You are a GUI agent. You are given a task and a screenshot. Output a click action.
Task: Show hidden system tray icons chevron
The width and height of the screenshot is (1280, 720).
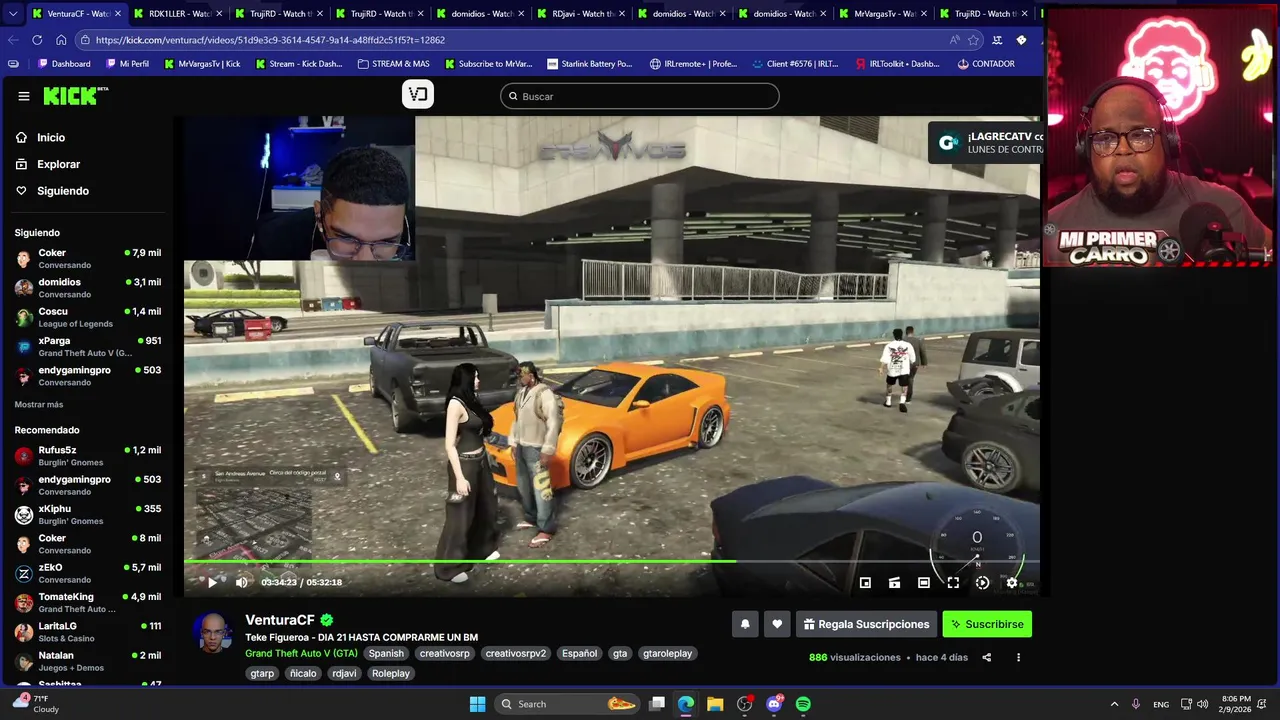coord(1114,704)
